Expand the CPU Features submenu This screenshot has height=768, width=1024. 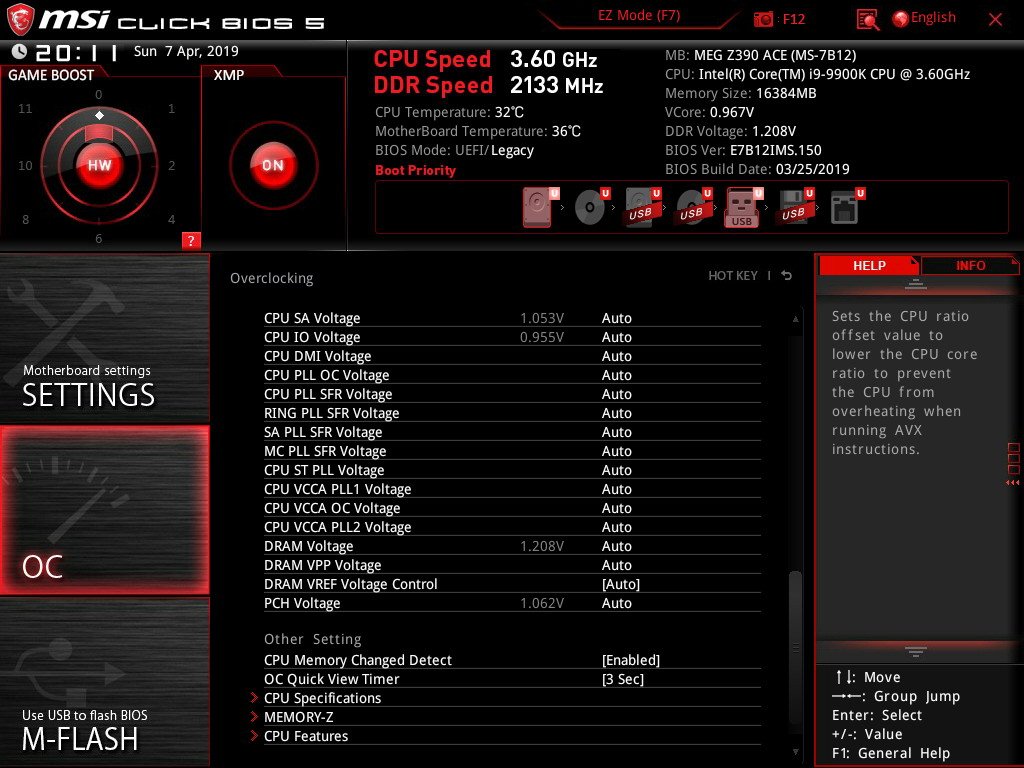(x=512, y=735)
